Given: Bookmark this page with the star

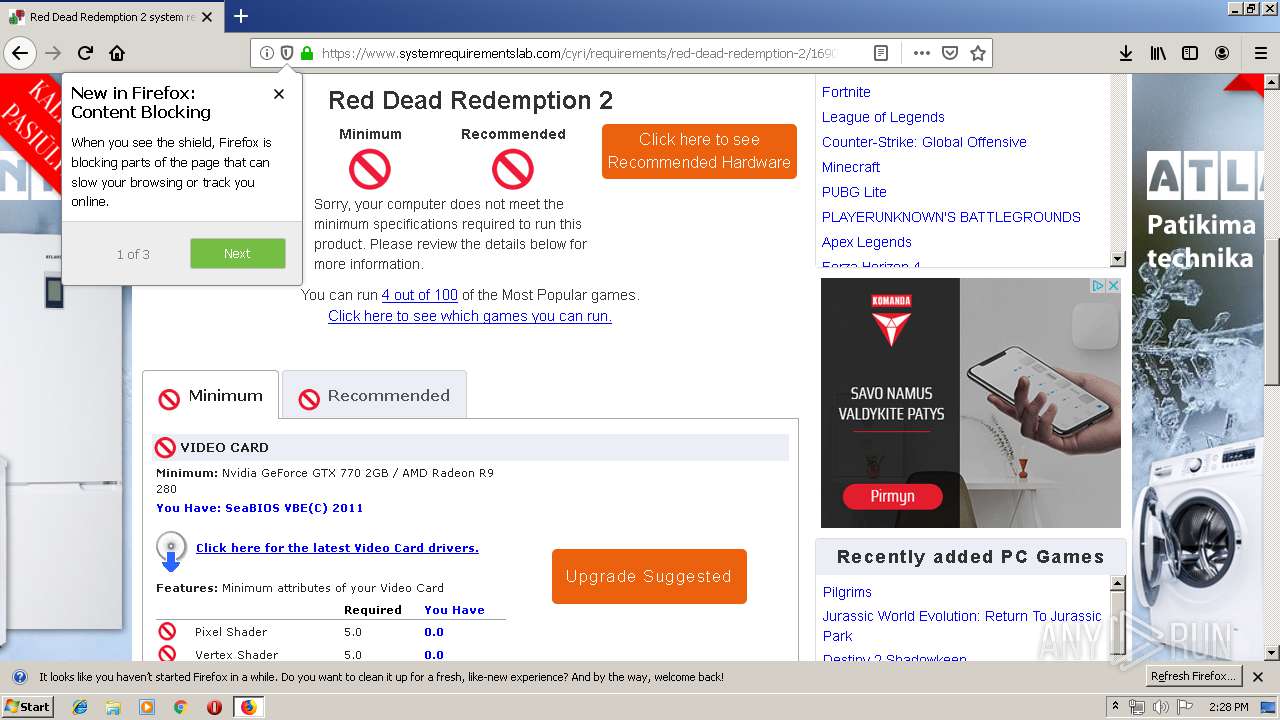Looking at the screenshot, I should (978, 53).
